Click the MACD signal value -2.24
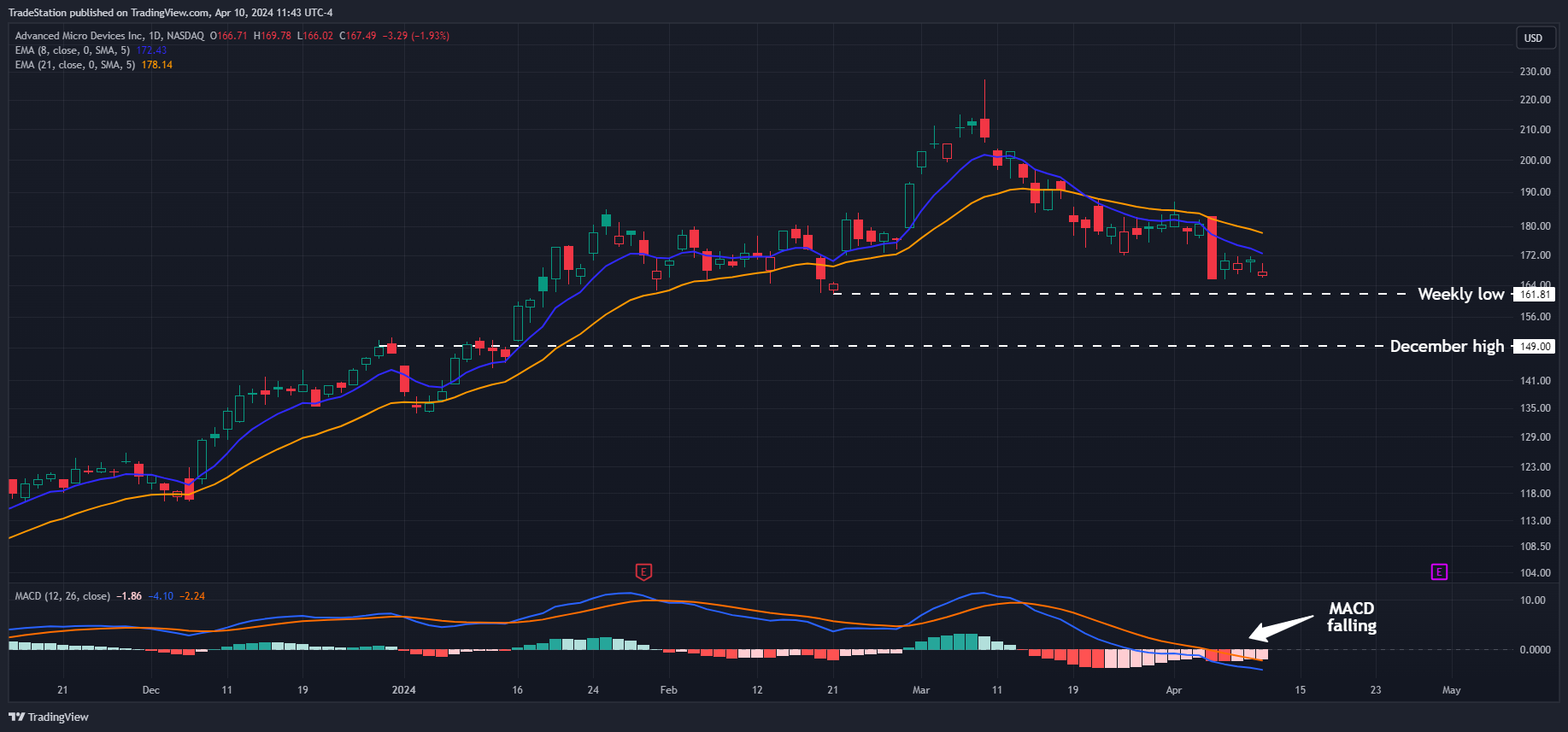The image size is (1568, 732). point(192,596)
